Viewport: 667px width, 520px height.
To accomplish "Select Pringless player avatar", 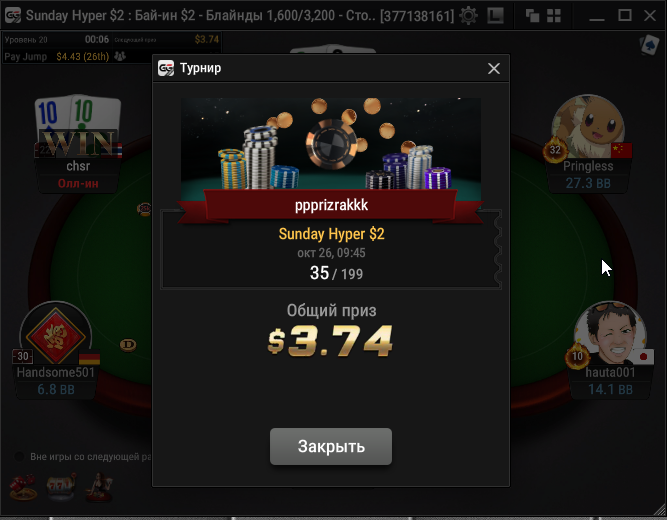I will pos(588,126).
